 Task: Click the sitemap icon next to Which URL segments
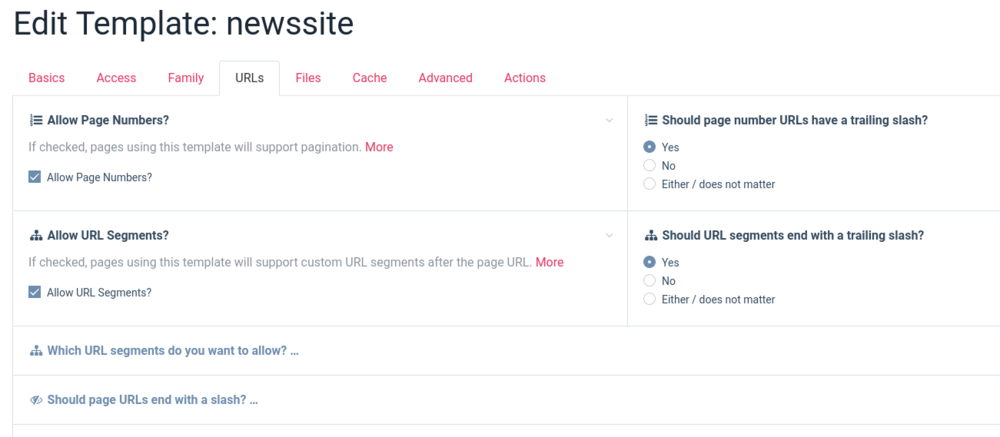click(x=36, y=351)
